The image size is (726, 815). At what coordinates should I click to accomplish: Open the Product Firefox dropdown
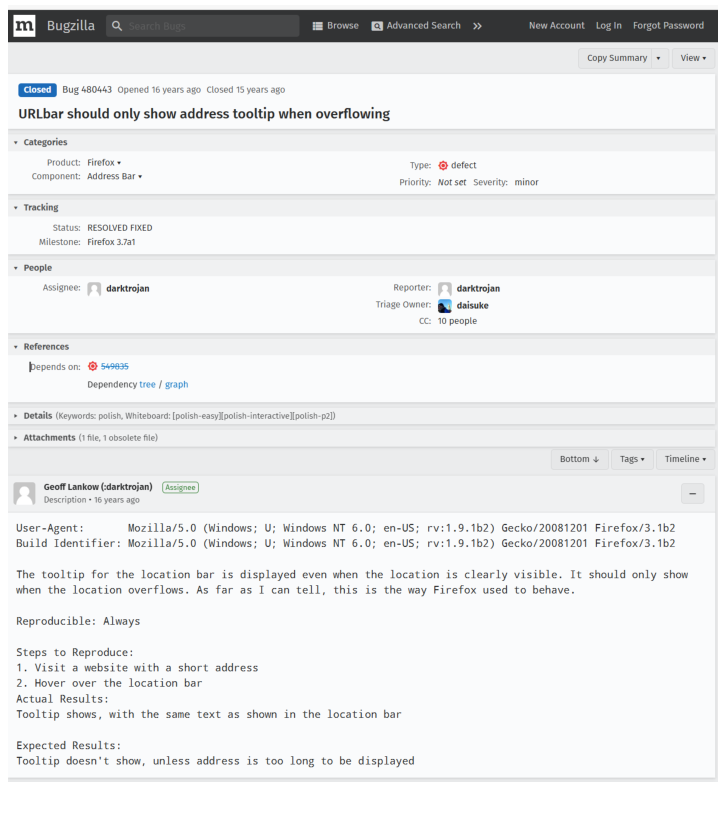[x=103, y=162]
